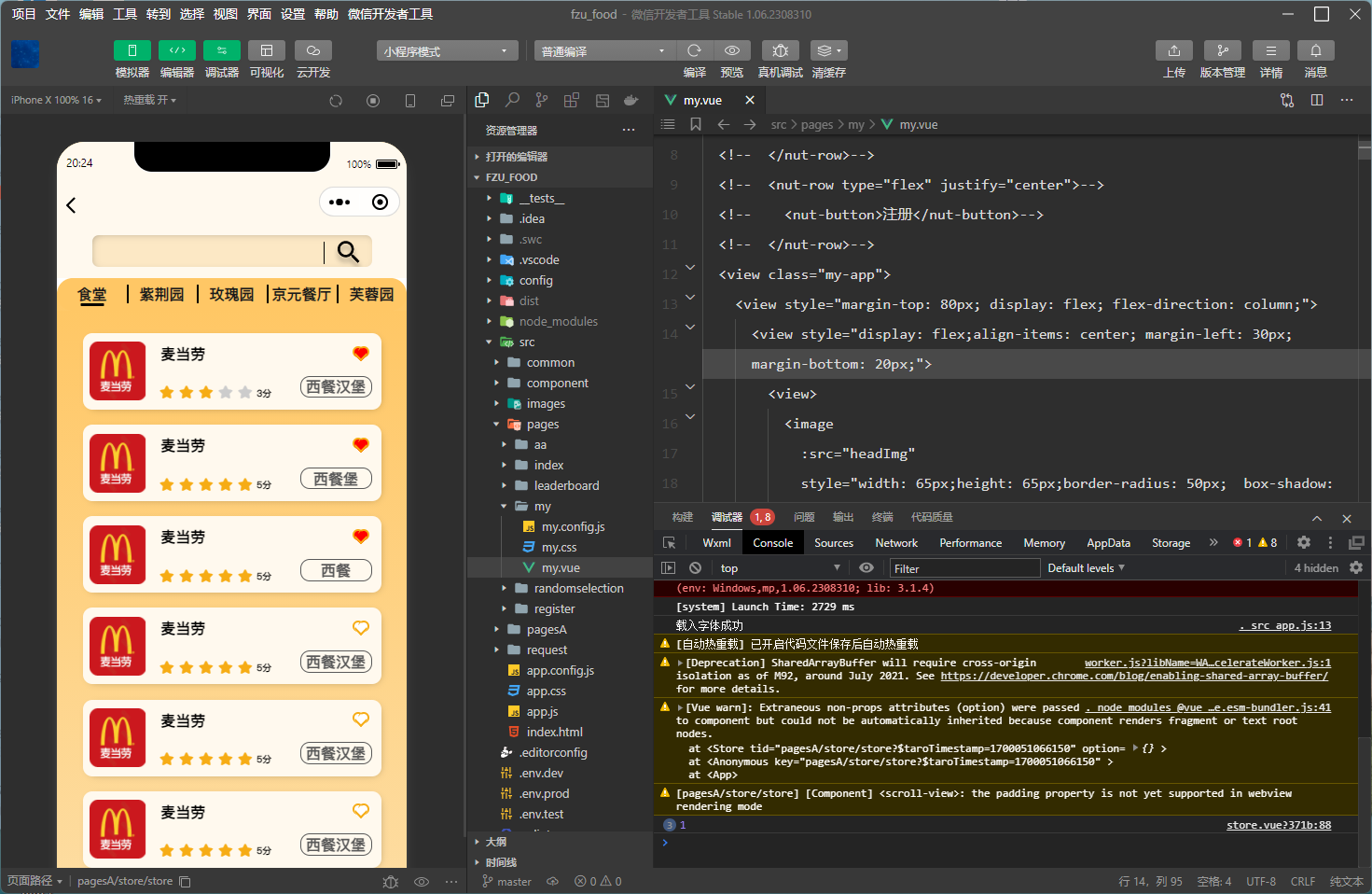This screenshot has height=894, width=1372.
Task: Switch to the 问题 problems tab
Action: coord(804,517)
